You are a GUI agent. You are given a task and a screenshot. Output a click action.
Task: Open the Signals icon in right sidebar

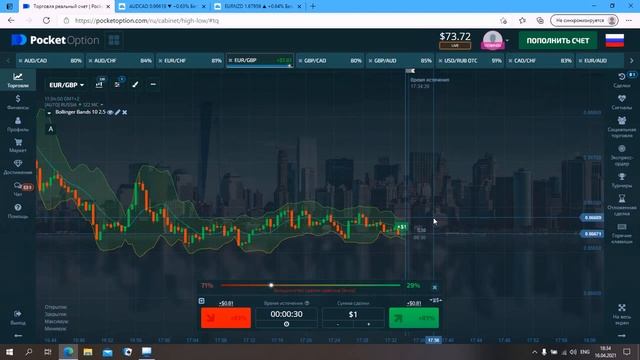[622, 102]
